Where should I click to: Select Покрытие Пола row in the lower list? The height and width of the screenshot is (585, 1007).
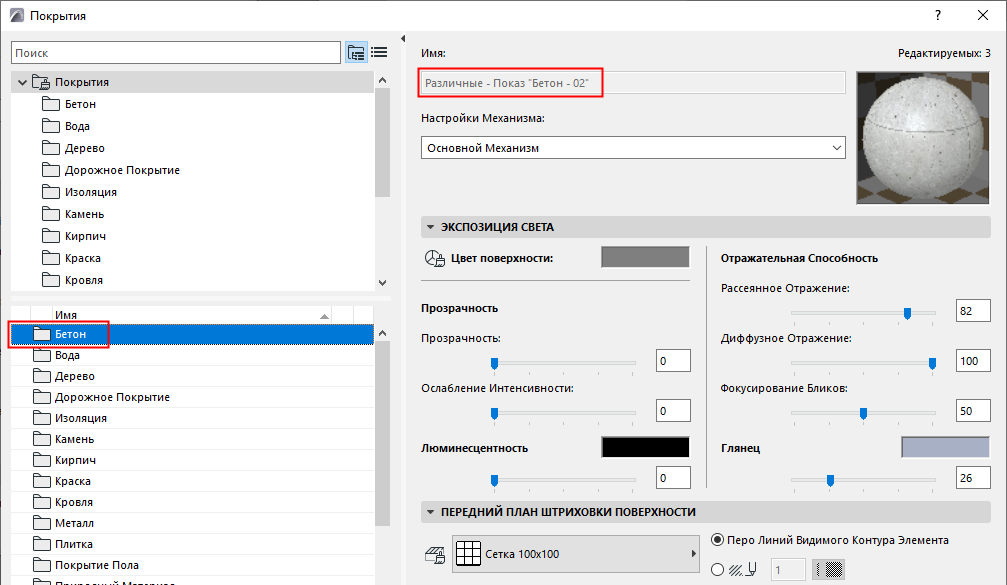pyautogui.click(x=192, y=564)
